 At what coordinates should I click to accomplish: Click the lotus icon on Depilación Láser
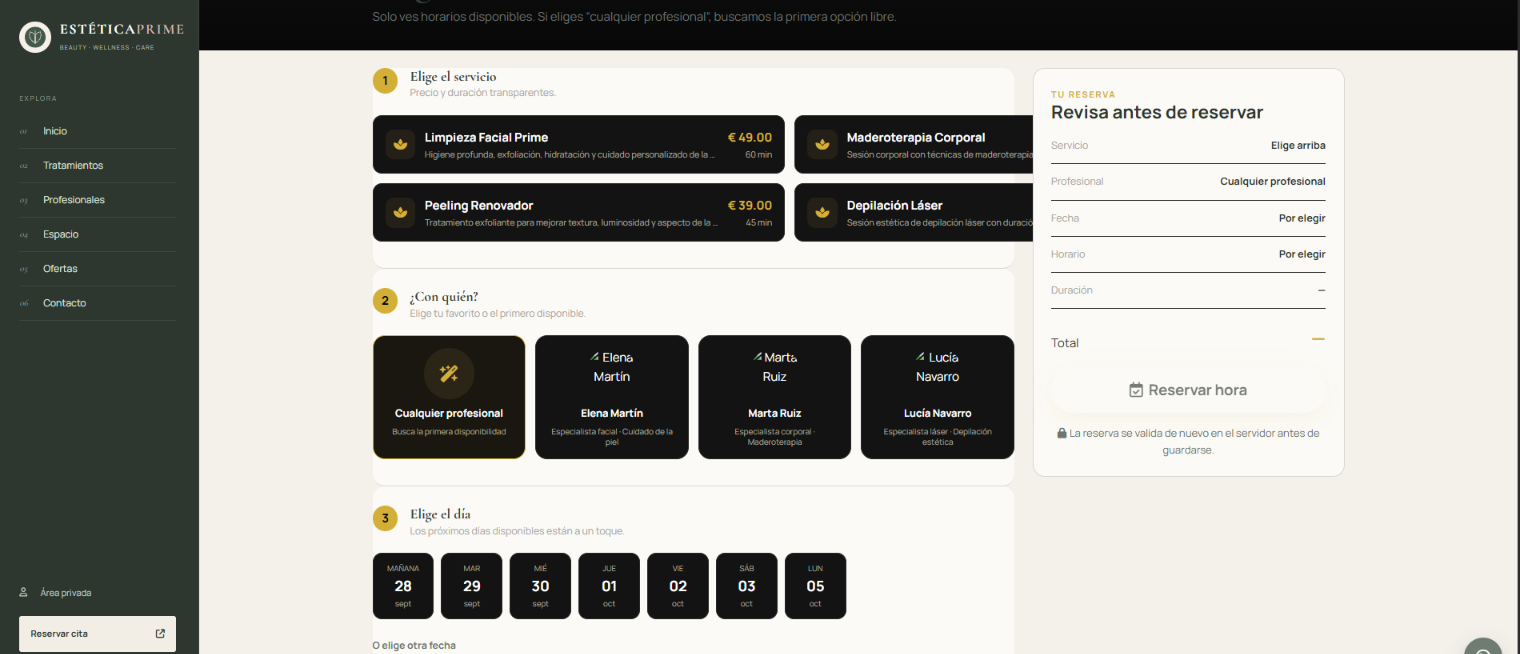[x=822, y=212]
